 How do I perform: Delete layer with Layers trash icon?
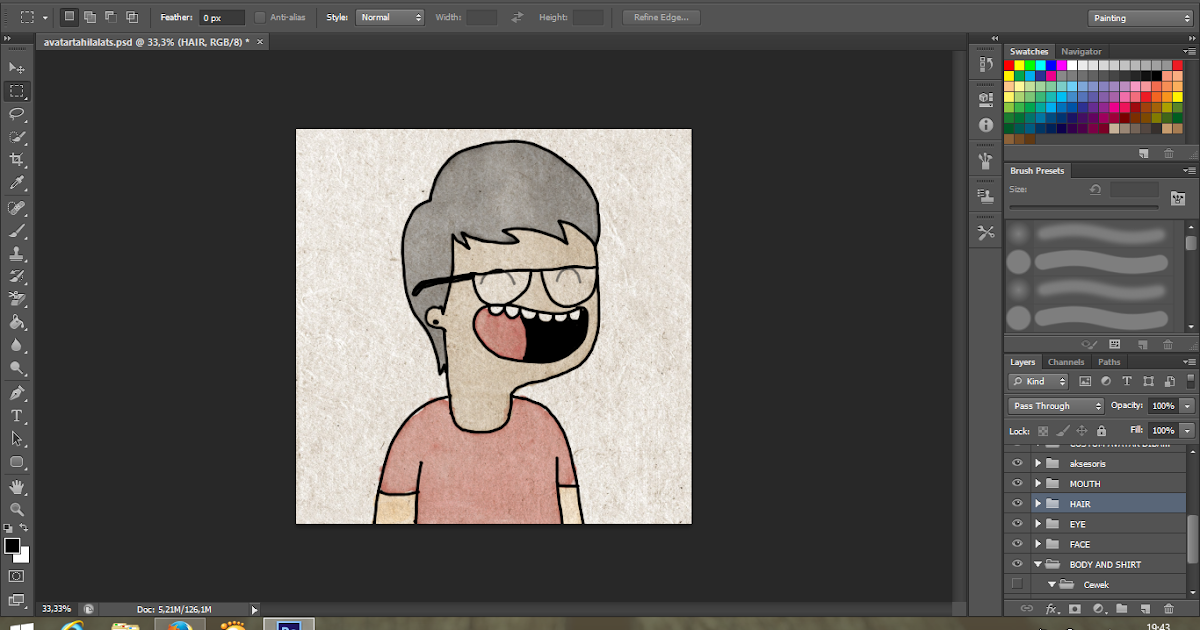point(1168,608)
